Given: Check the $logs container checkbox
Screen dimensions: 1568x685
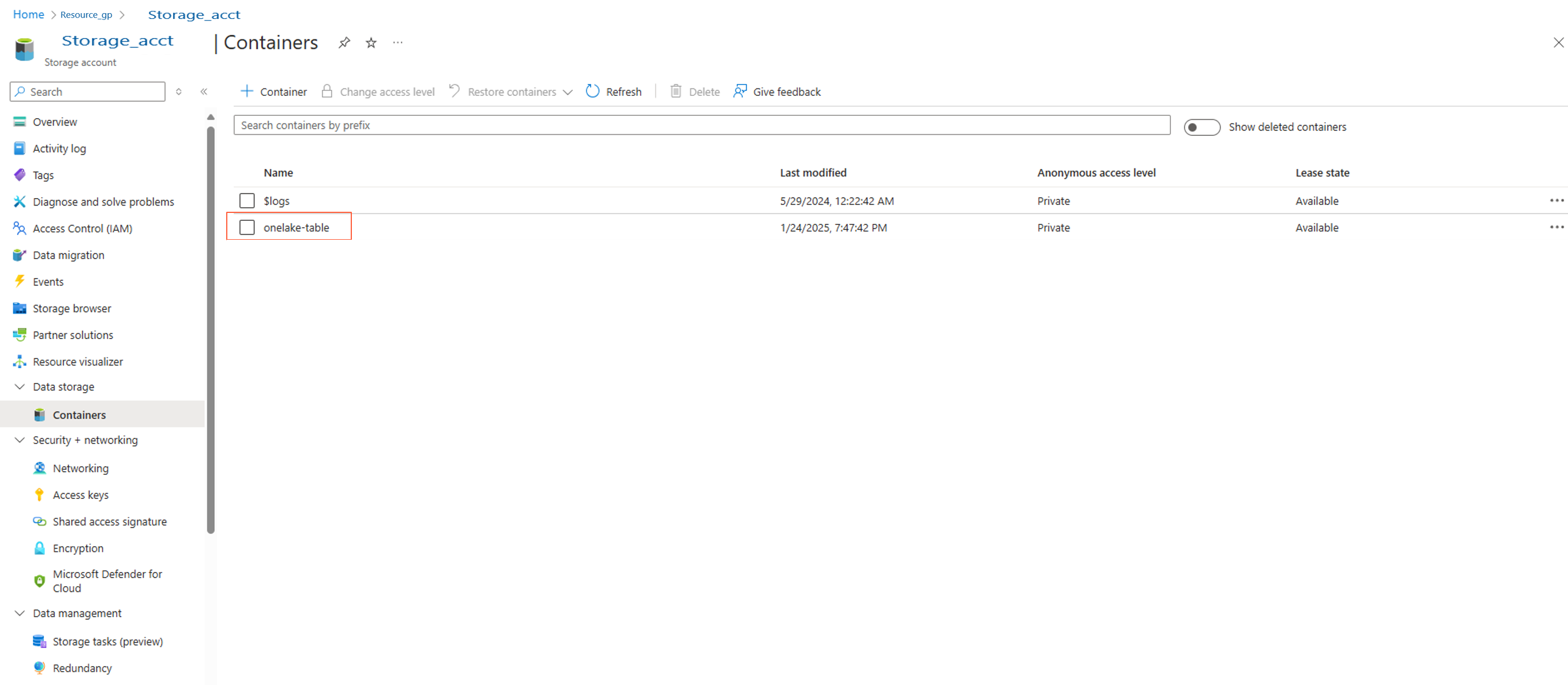Looking at the screenshot, I should click(x=247, y=201).
